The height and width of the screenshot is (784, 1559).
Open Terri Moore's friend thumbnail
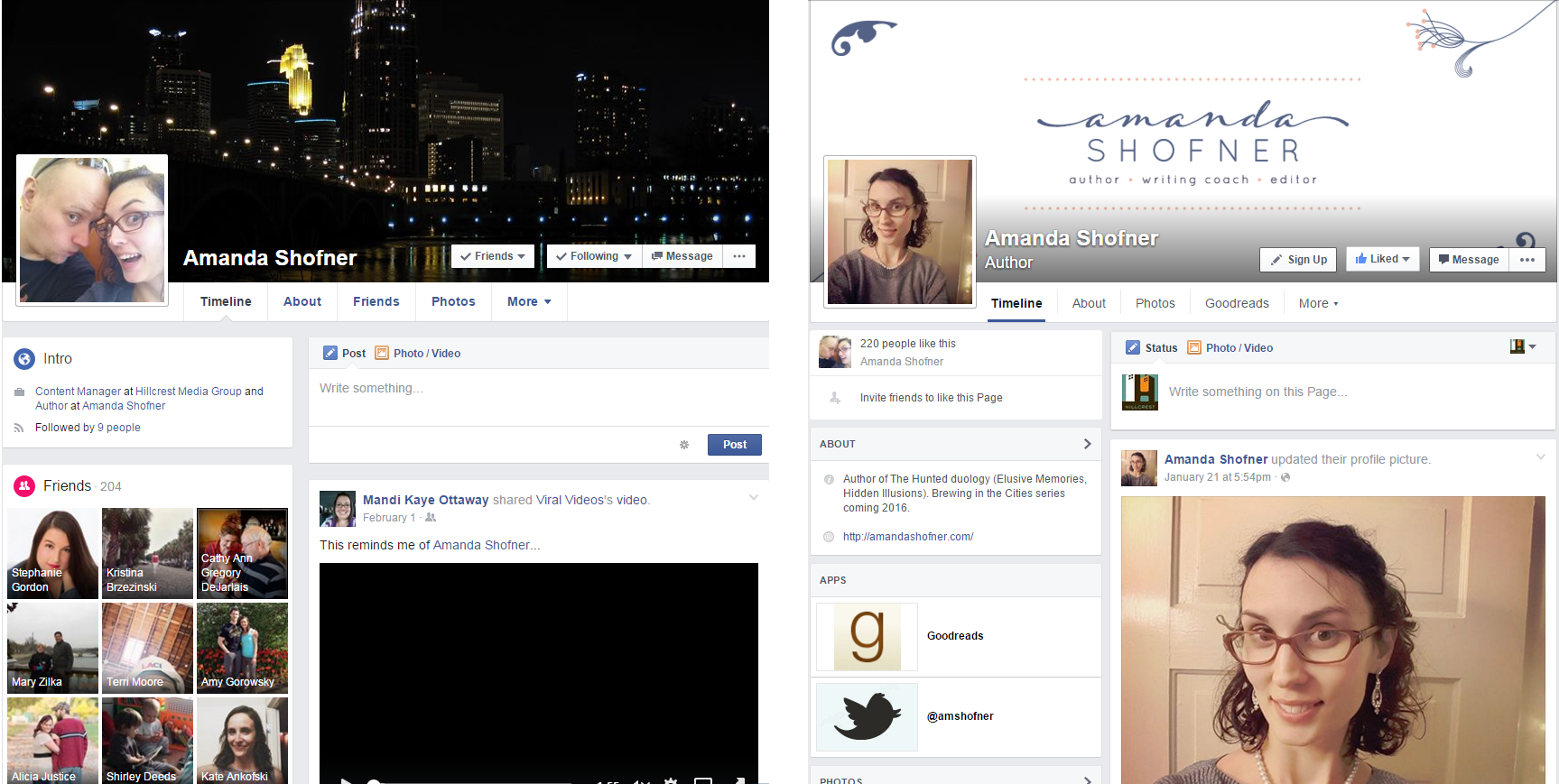pos(147,648)
